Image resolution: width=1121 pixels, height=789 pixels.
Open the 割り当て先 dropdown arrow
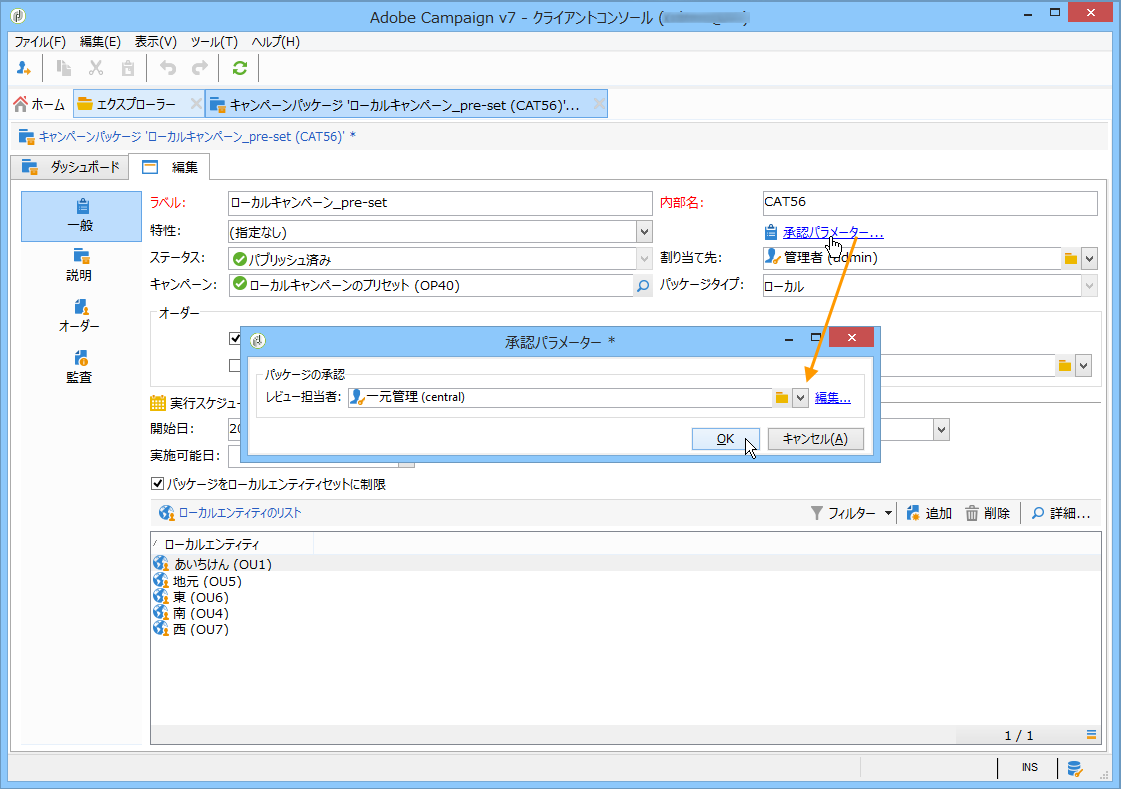pos(1089,259)
